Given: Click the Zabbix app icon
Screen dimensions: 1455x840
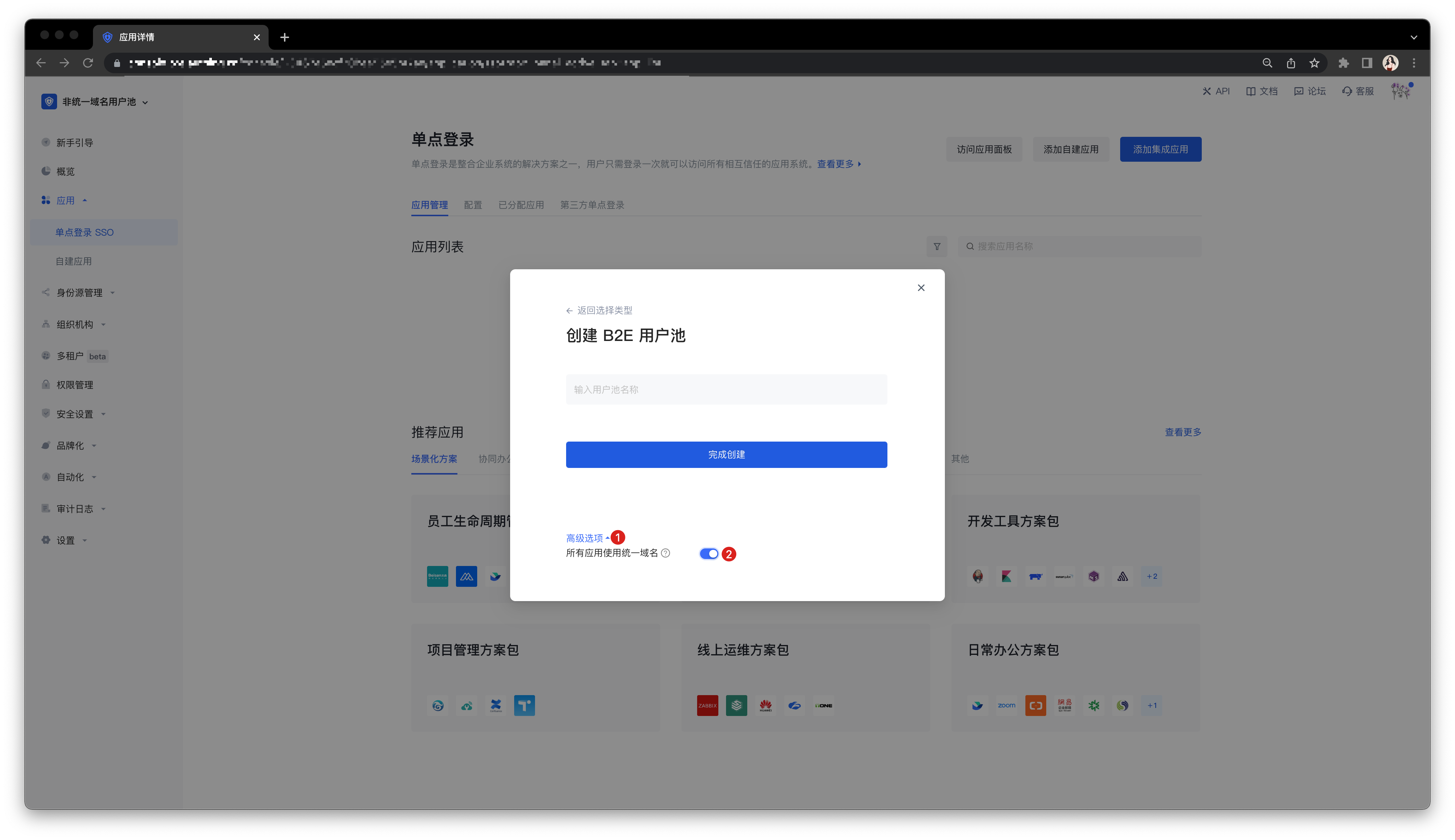Looking at the screenshot, I should pos(707,705).
